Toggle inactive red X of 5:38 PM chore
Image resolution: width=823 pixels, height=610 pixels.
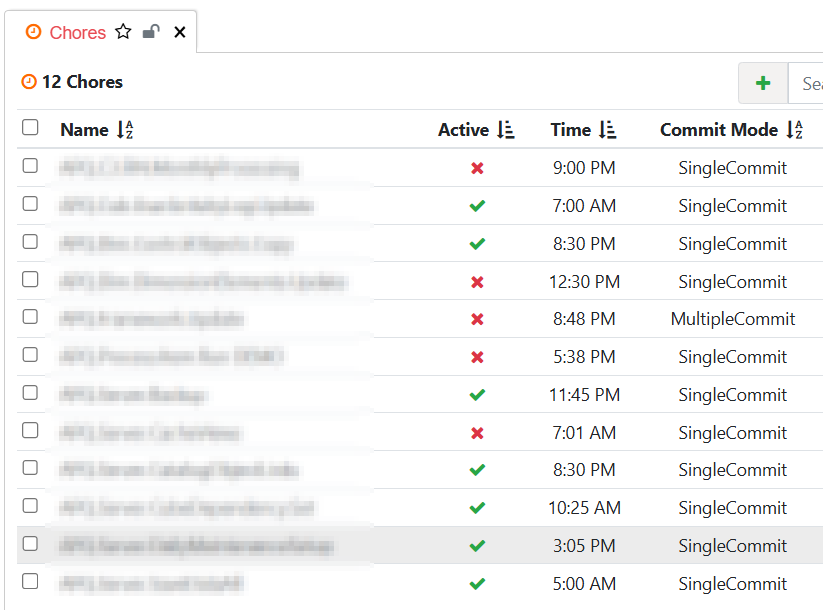pos(477,357)
